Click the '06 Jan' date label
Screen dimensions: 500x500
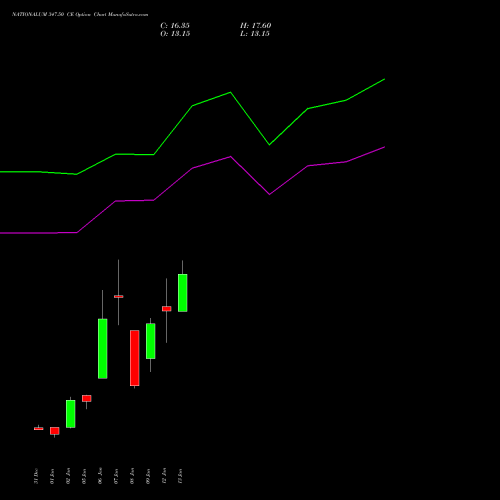click(x=100, y=476)
